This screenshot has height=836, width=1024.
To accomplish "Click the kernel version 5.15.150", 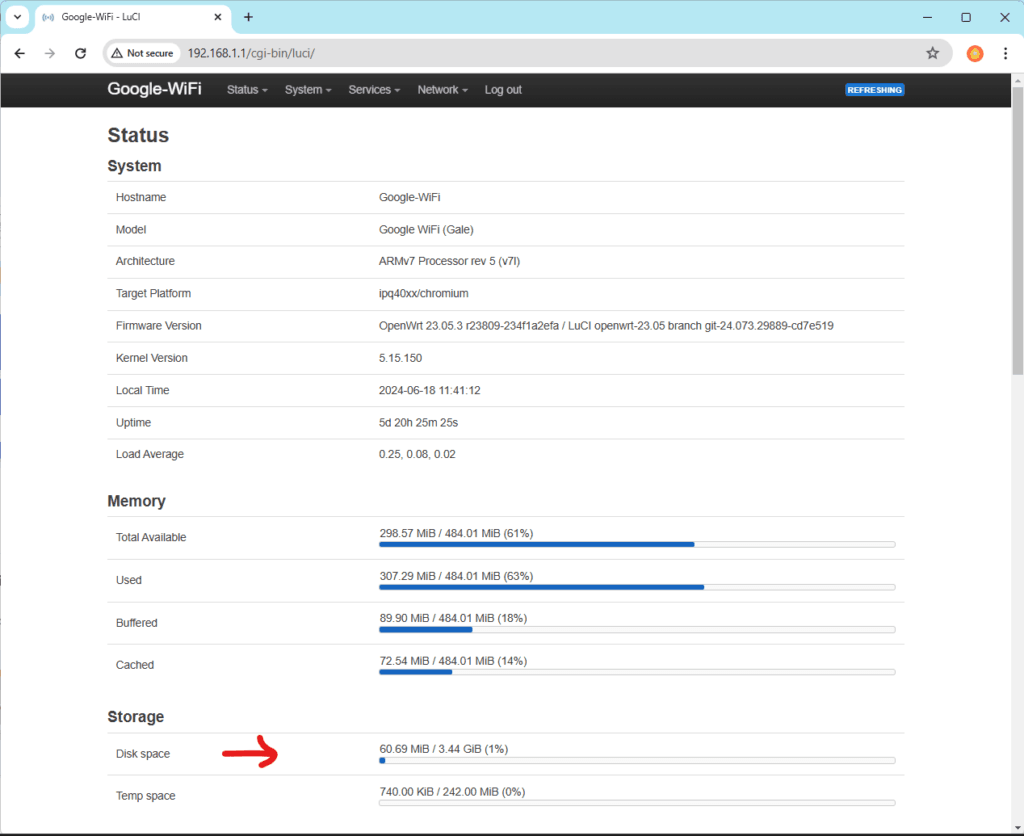I will tap(400, 358).
